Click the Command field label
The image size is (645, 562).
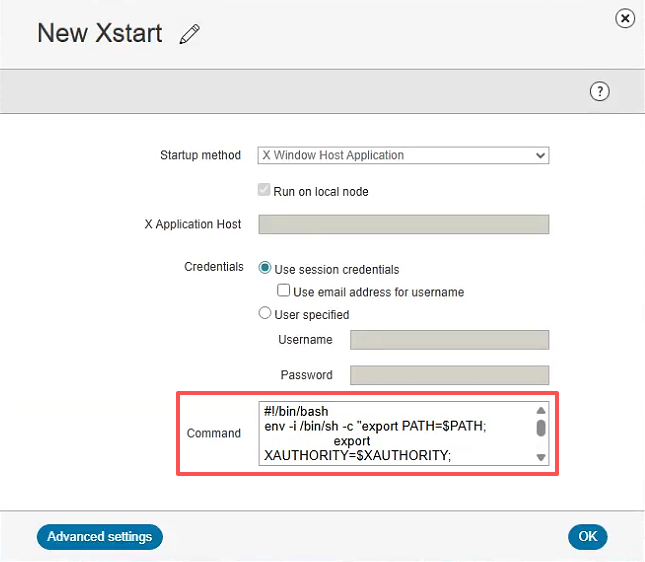[x=214, y=433]
